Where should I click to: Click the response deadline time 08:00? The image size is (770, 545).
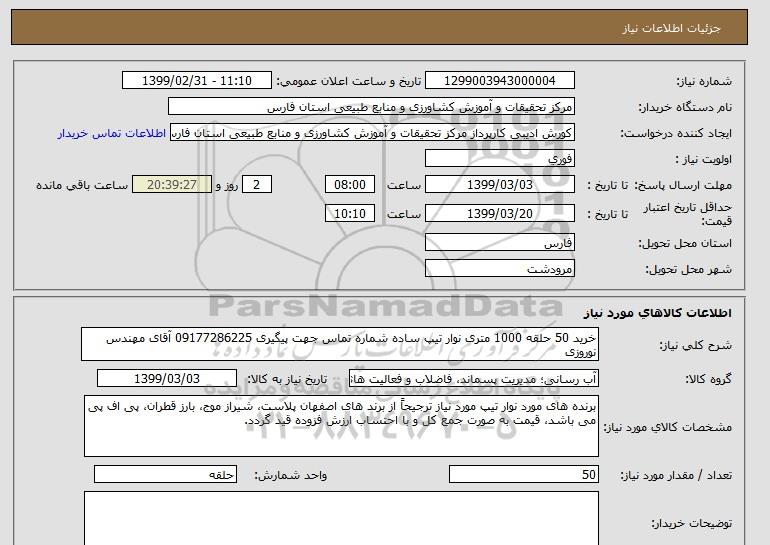(350, 185)
